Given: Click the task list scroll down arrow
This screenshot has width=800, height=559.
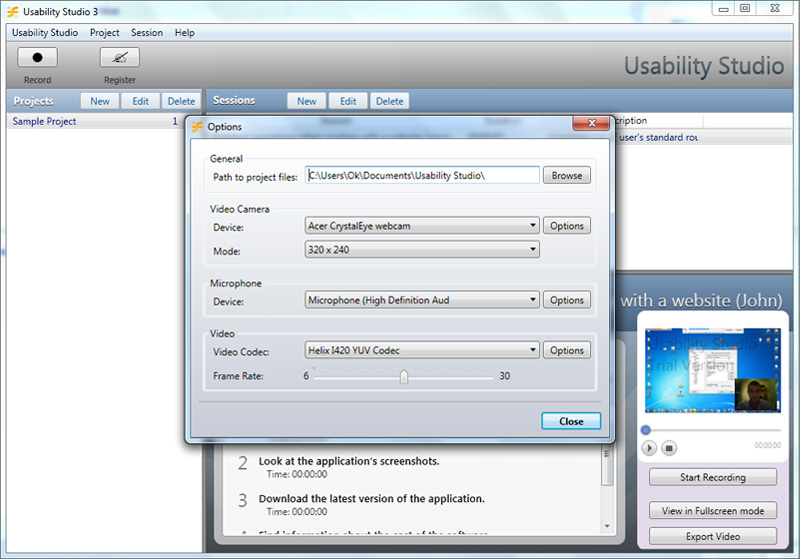Looking at the screenshot, I should click(x=607, y=526).
